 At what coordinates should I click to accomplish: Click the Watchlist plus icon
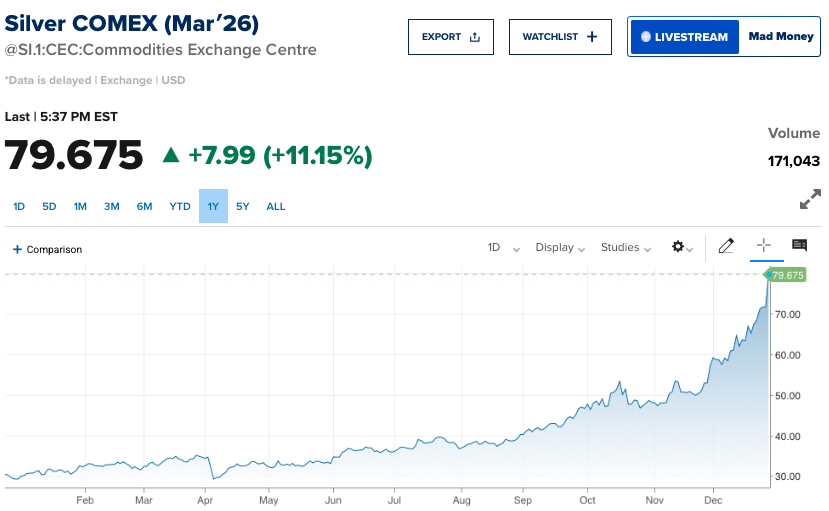(x=592, y=37)
